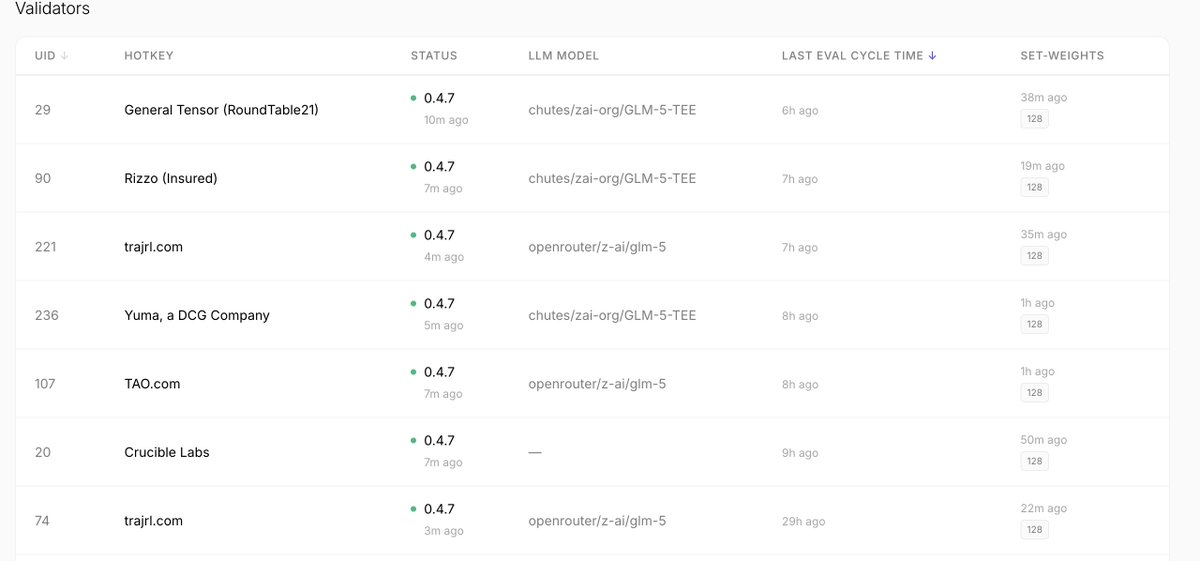Click 9h ago last eval time
Viewport: 1200px width, 561px height.
tap(800, 454)
